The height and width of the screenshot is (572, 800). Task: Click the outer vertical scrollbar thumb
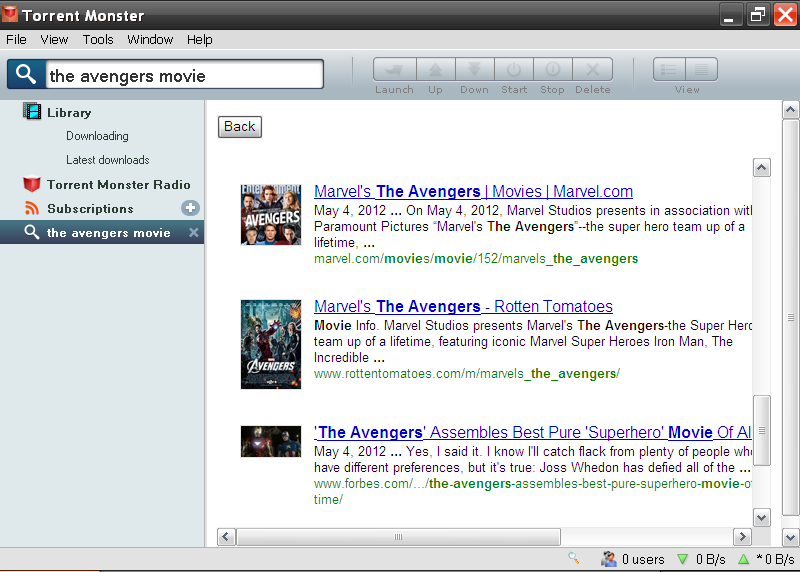click(790, 317)
